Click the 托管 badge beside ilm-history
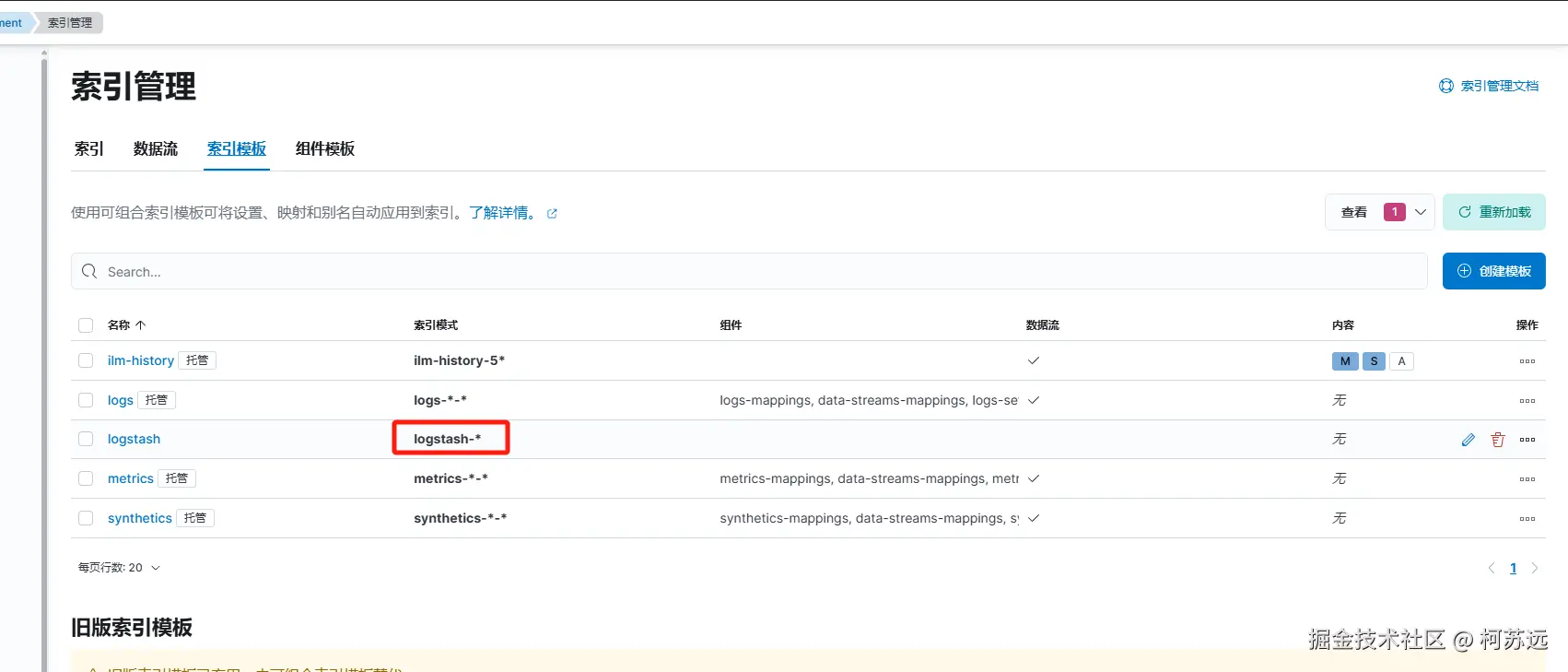 [x=197, y=360]
